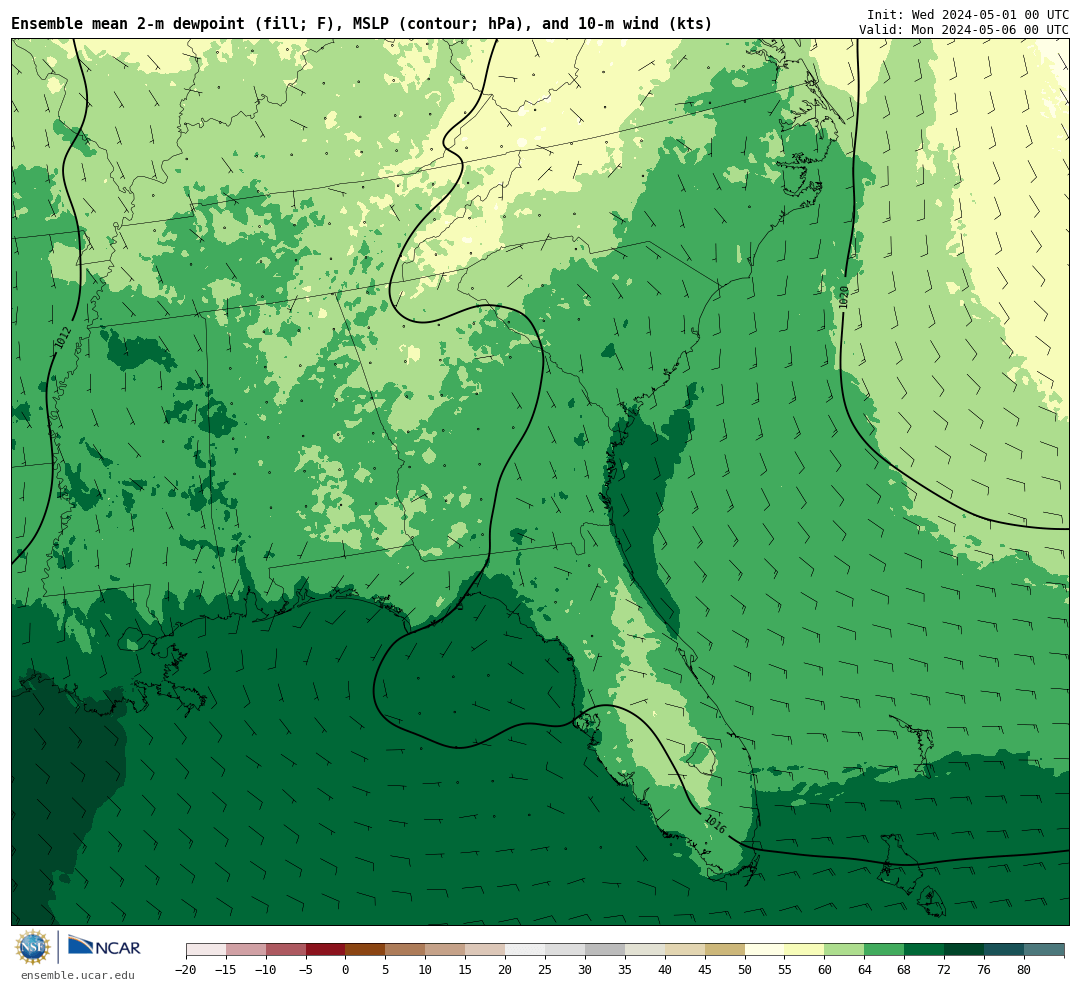
Task: Click the NCAR logo
Action: 104,948
